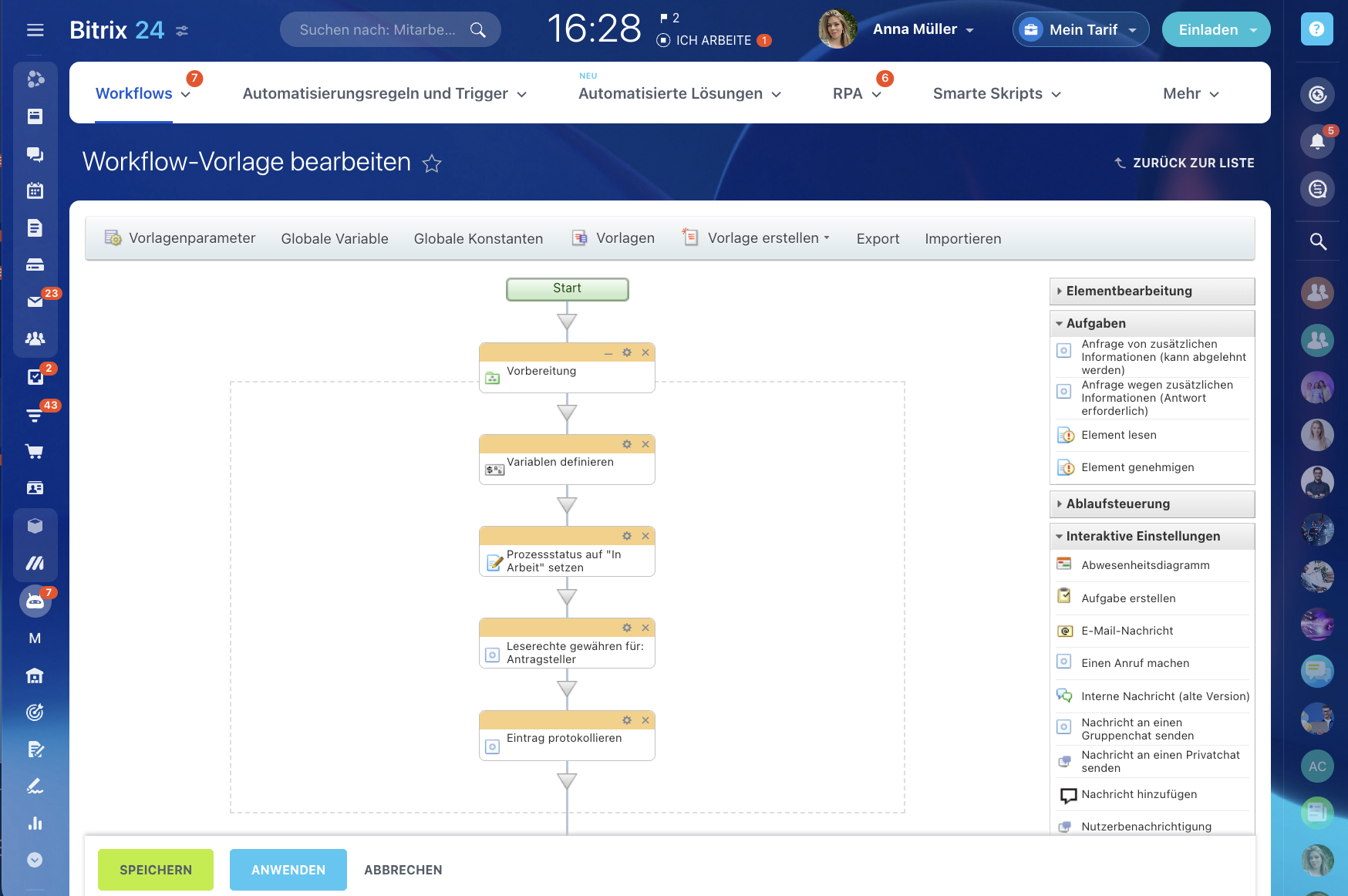Go back via Zurück zur Liste
The height and width of the screenshot is (896, 1348).
1185,163
